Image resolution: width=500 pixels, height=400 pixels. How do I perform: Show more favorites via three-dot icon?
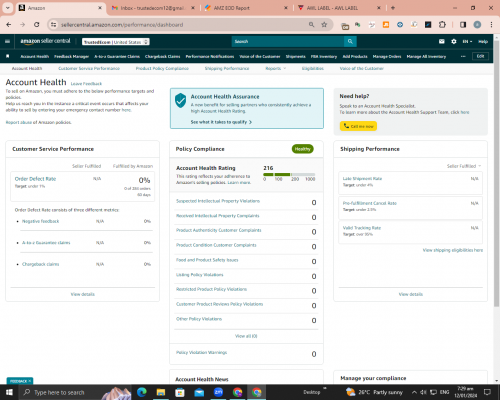[463, 56]
